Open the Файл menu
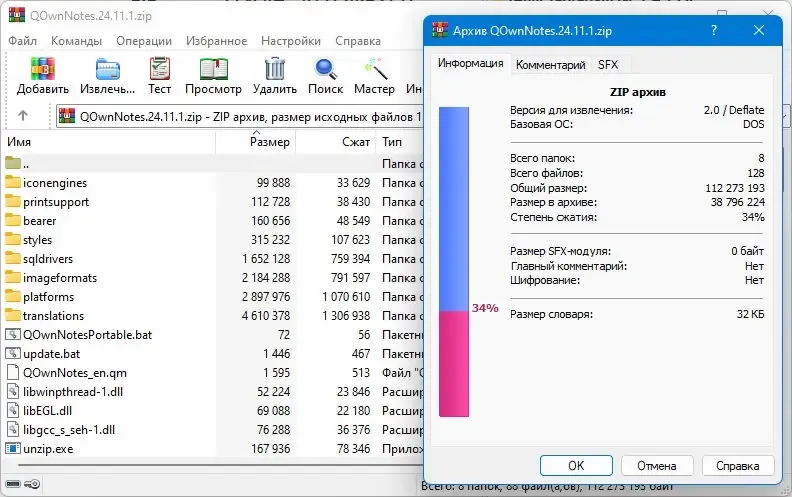Image resolution: width=792 pixels, height=497 pixels. (x=22, y=41)
